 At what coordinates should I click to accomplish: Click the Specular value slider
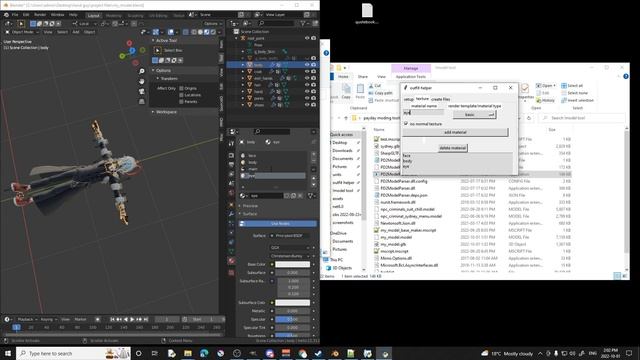coord(292,319)
